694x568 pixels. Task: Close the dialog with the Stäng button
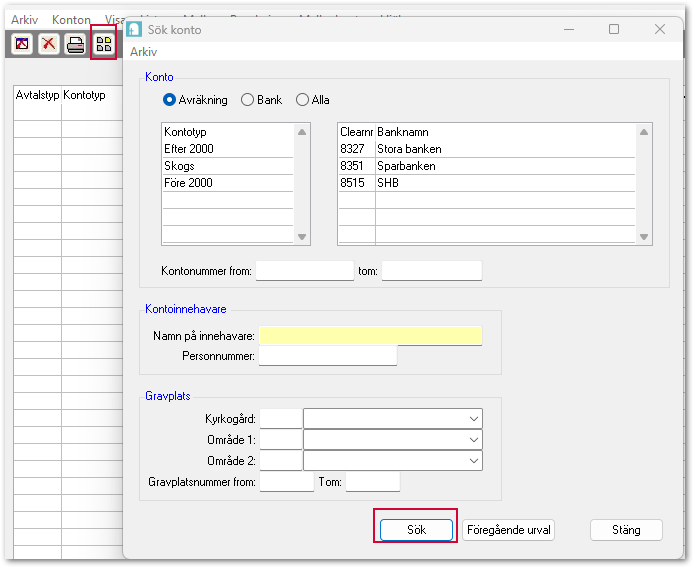click(626, 530)
